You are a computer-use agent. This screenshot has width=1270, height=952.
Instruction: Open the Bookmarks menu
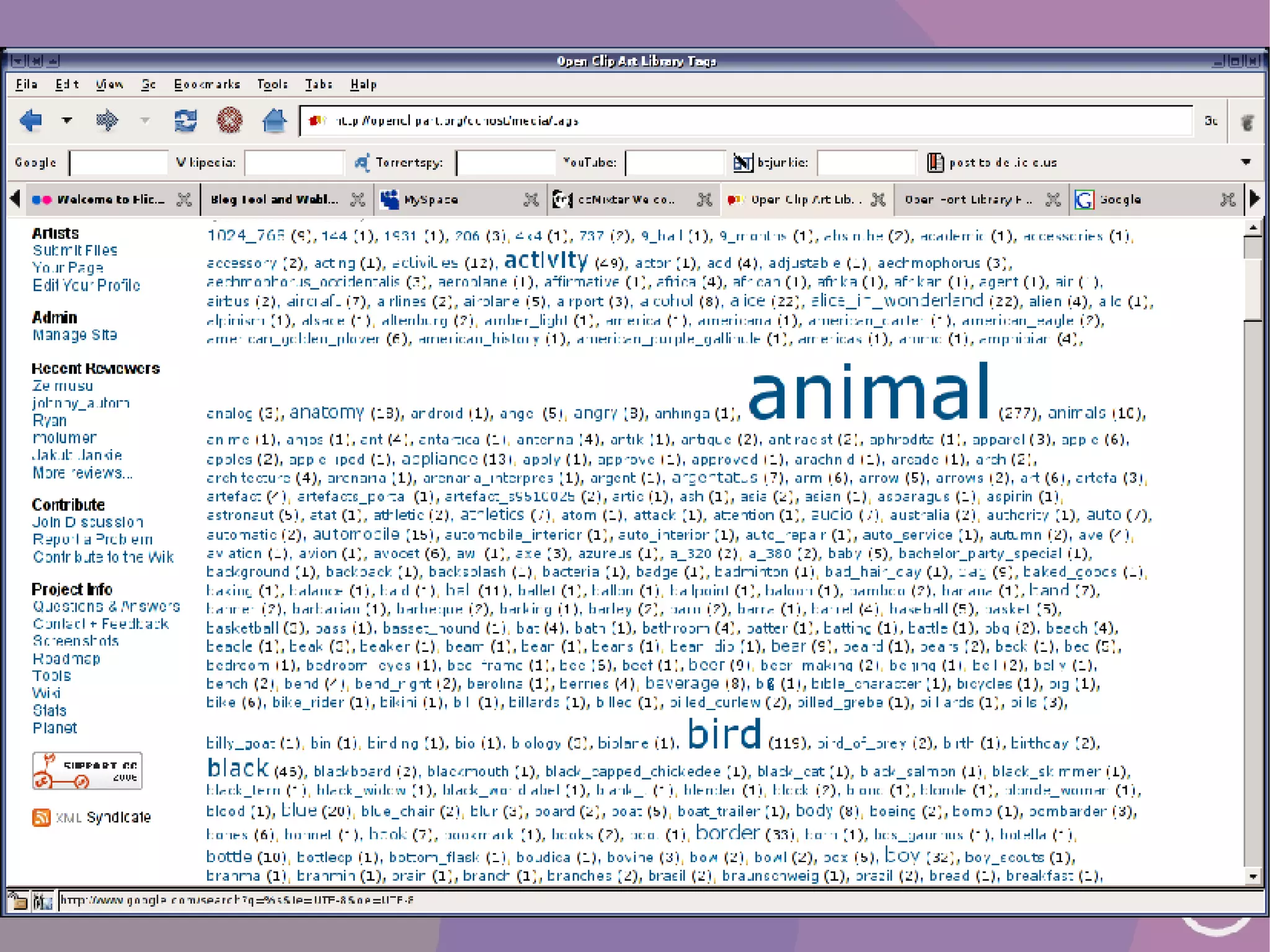click(x=206, y=84)
